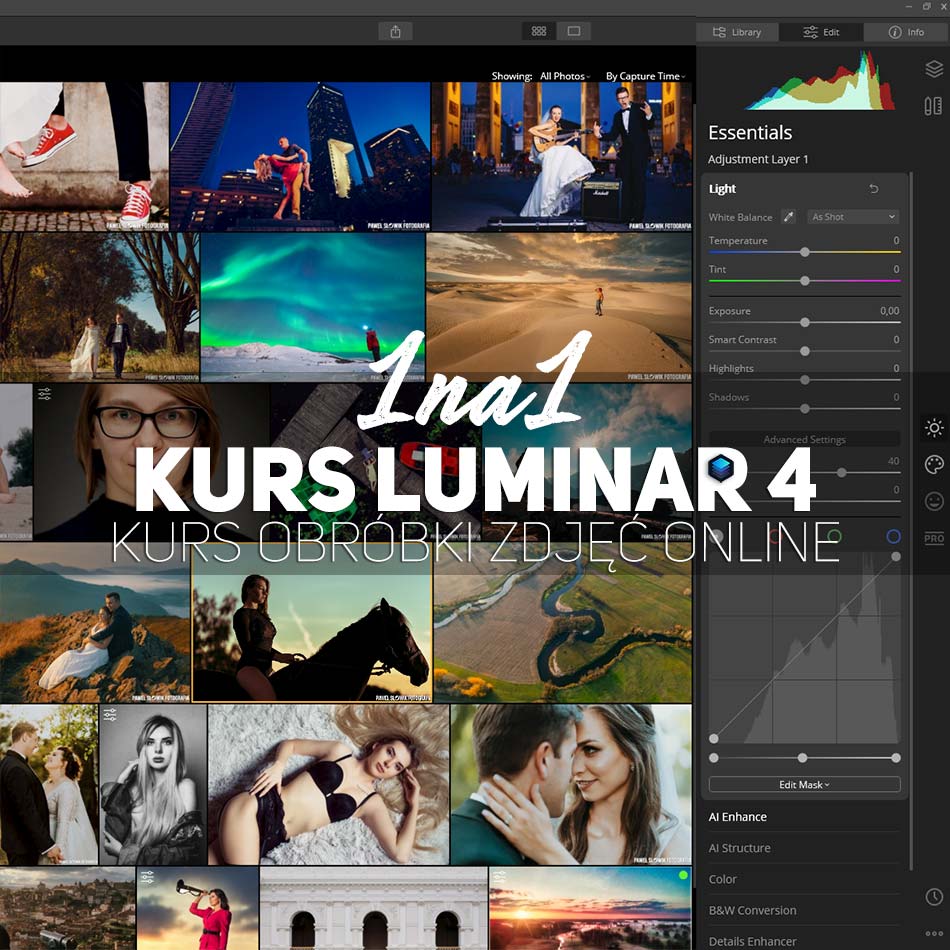Open the Layers panel icon
The image size is (950, 950).
934,69
